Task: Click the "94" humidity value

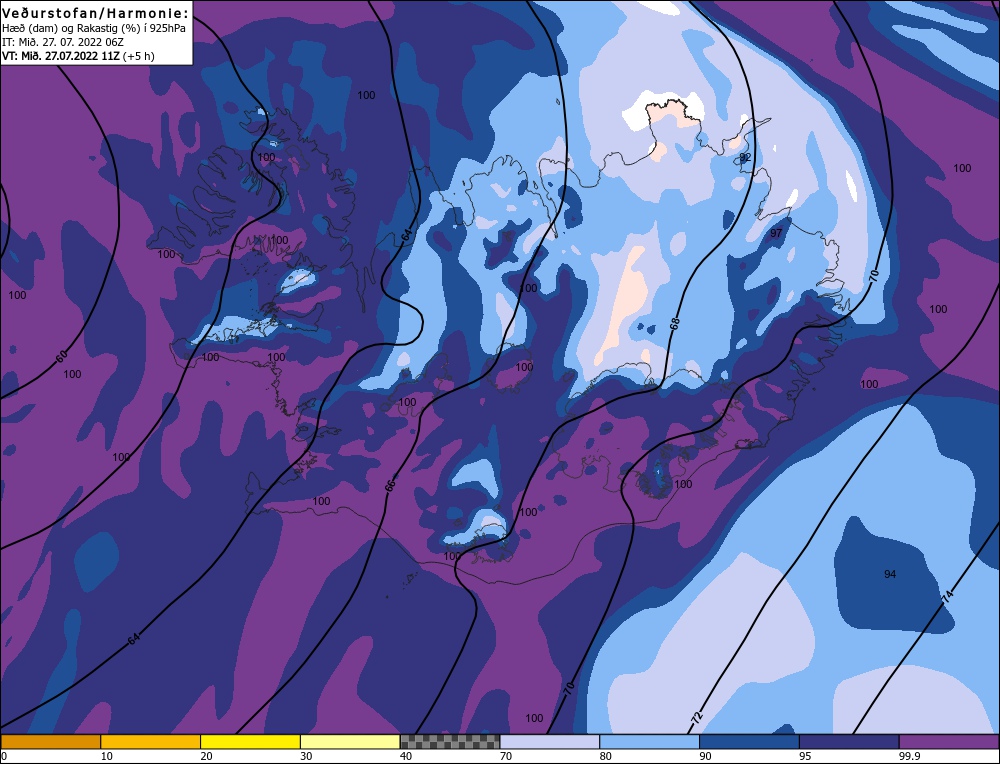Action: pyautogui.click(x=890, y=574)
